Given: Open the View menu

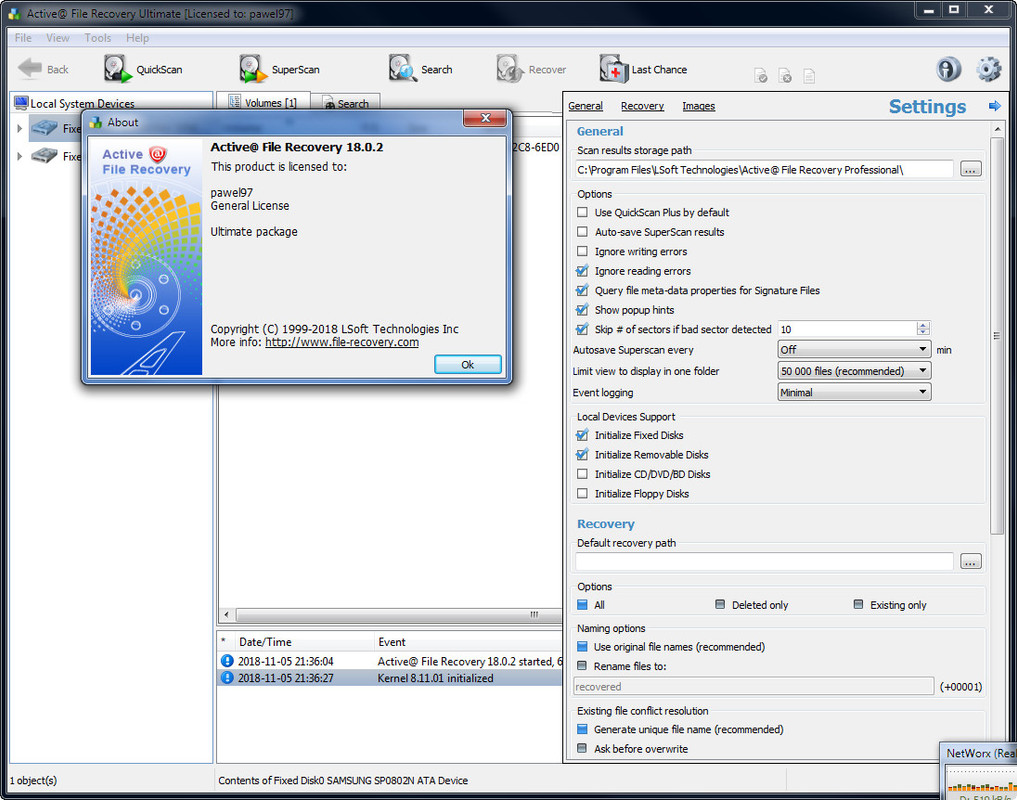Looking at the screenshot, I should (58, 38).
